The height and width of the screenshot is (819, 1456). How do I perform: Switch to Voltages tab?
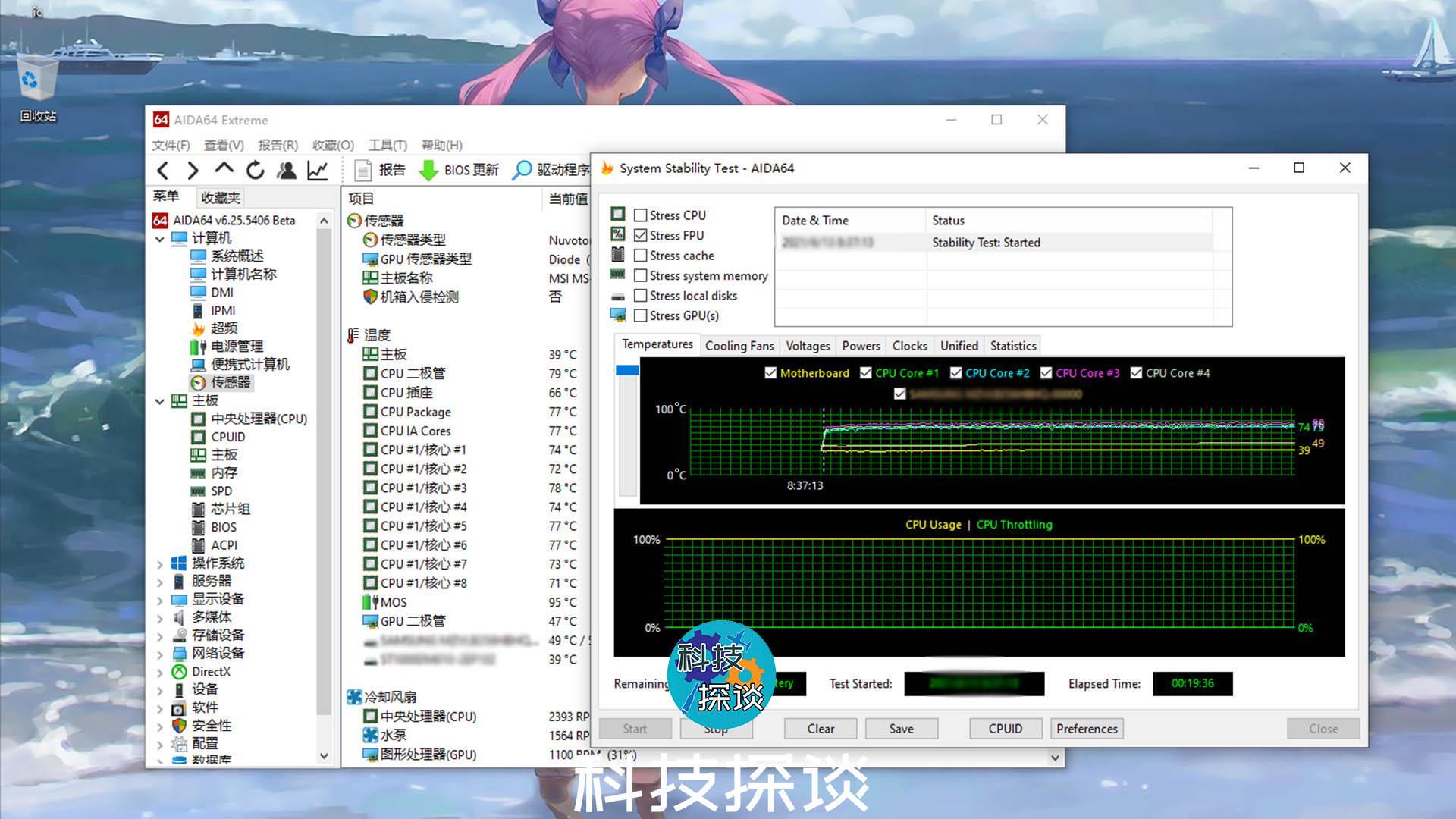coord(808,346)
